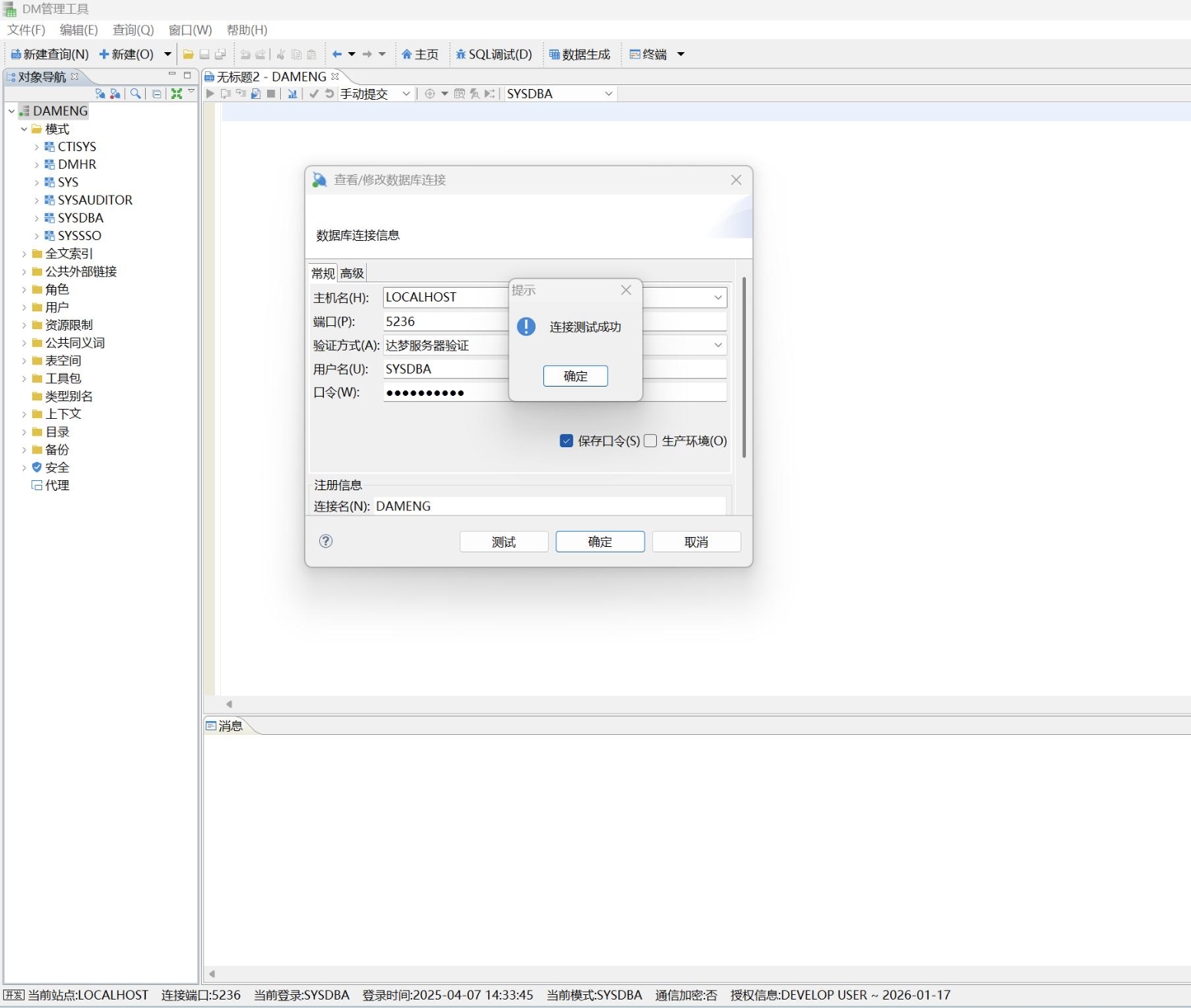Screen dimensions: 1191x1008
Task: Click the show execution plan icon
Action: (x=292, y=94)
